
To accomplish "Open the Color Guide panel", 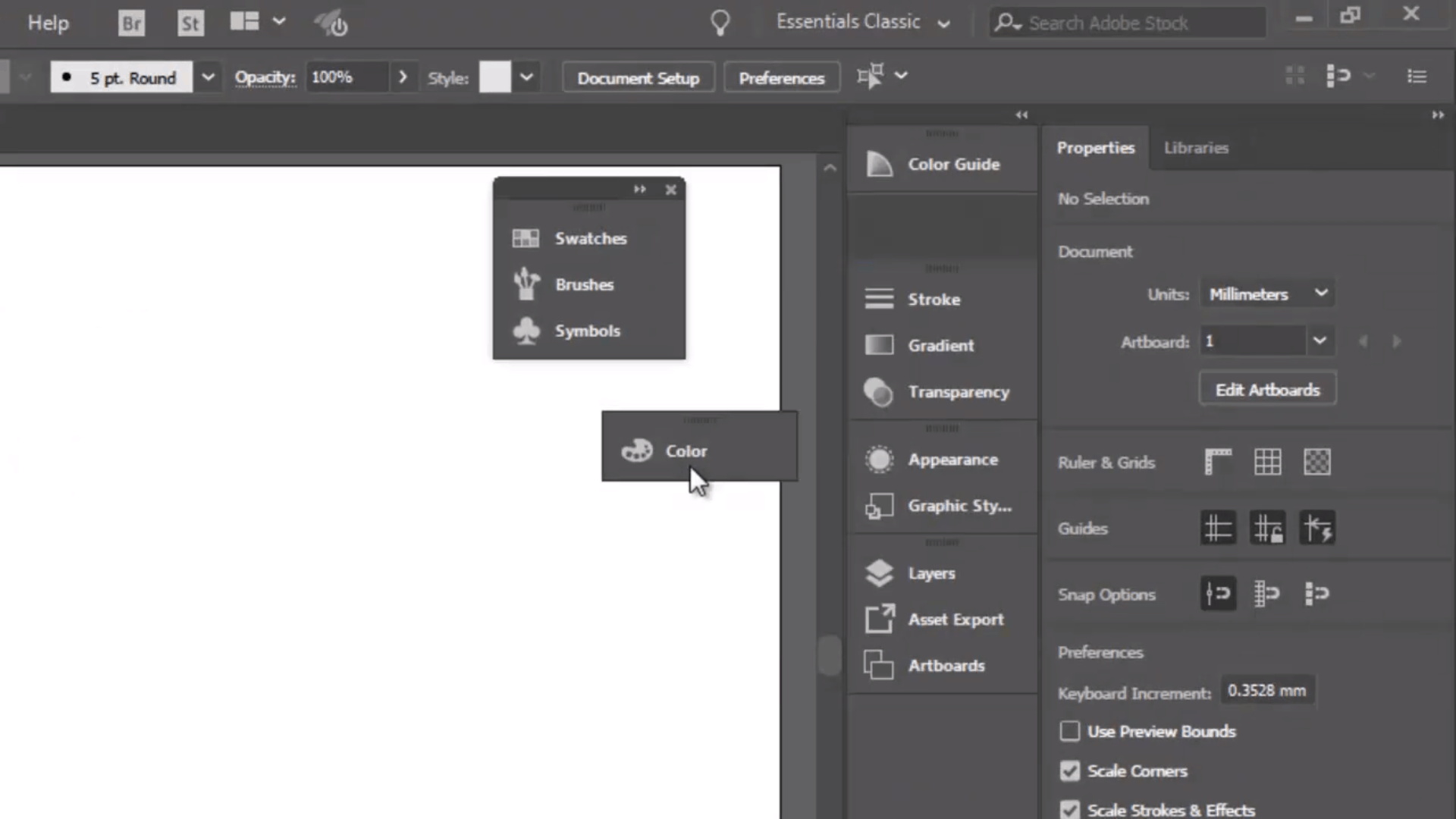I will tap(942, 164).
